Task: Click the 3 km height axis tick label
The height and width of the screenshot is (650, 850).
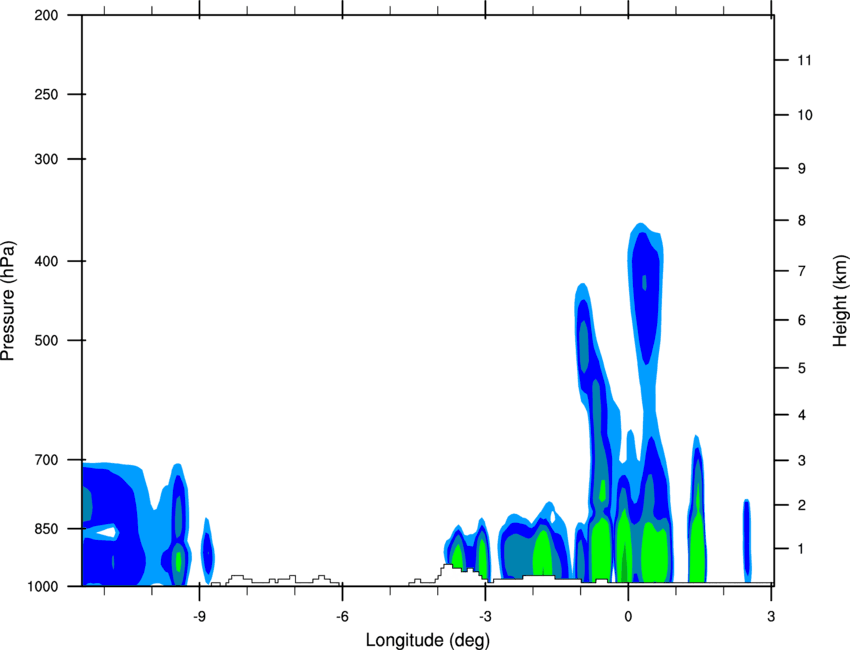Action: pos(802,461)
